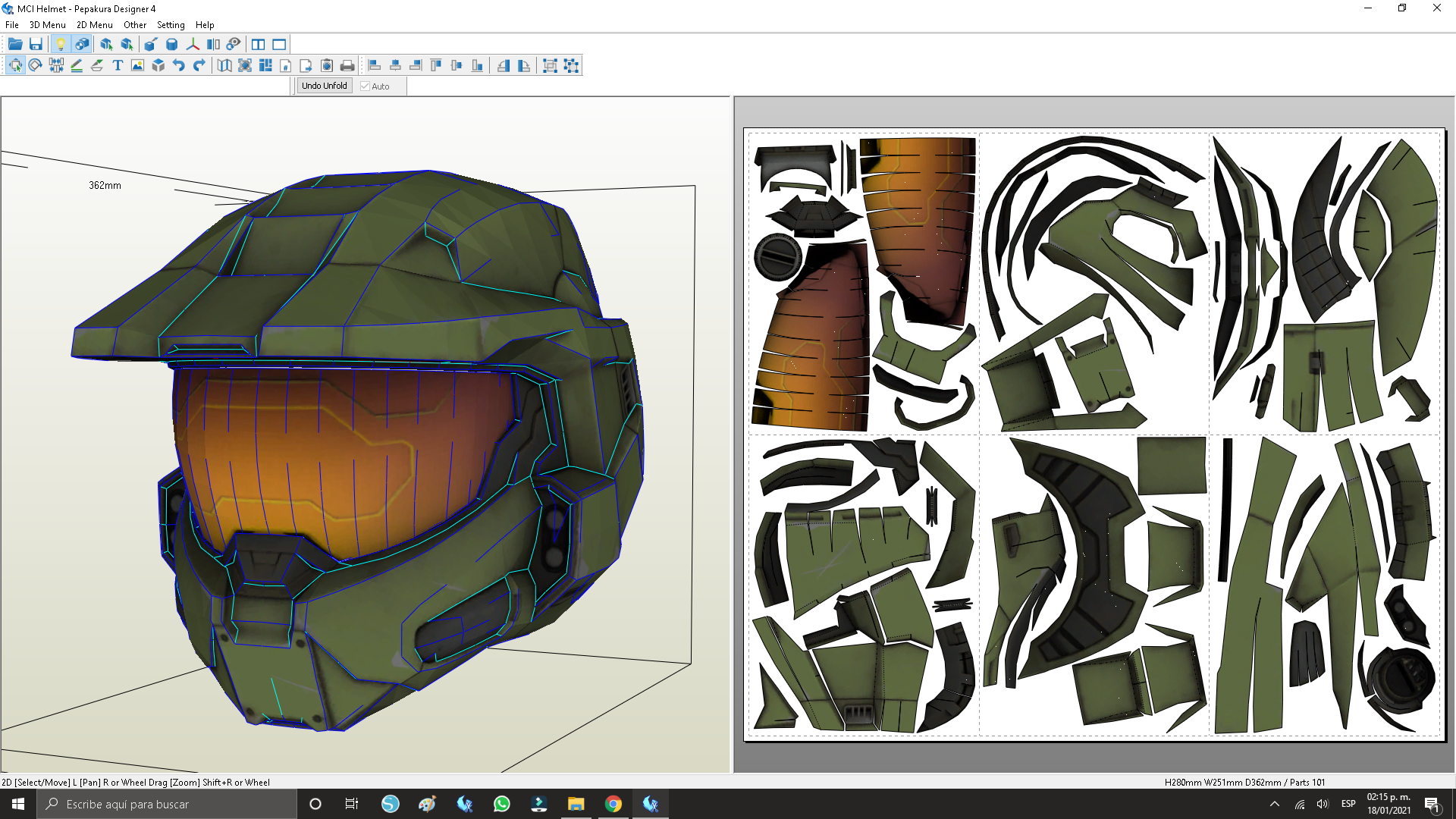Select the Rotate part tool icon
The width and height of the screenshot is (1456, 819).
(x=36, y=66)
